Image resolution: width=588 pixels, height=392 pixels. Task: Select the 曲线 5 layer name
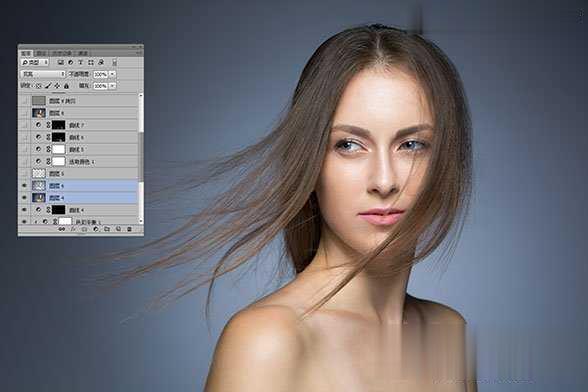(x=76, y=149)
